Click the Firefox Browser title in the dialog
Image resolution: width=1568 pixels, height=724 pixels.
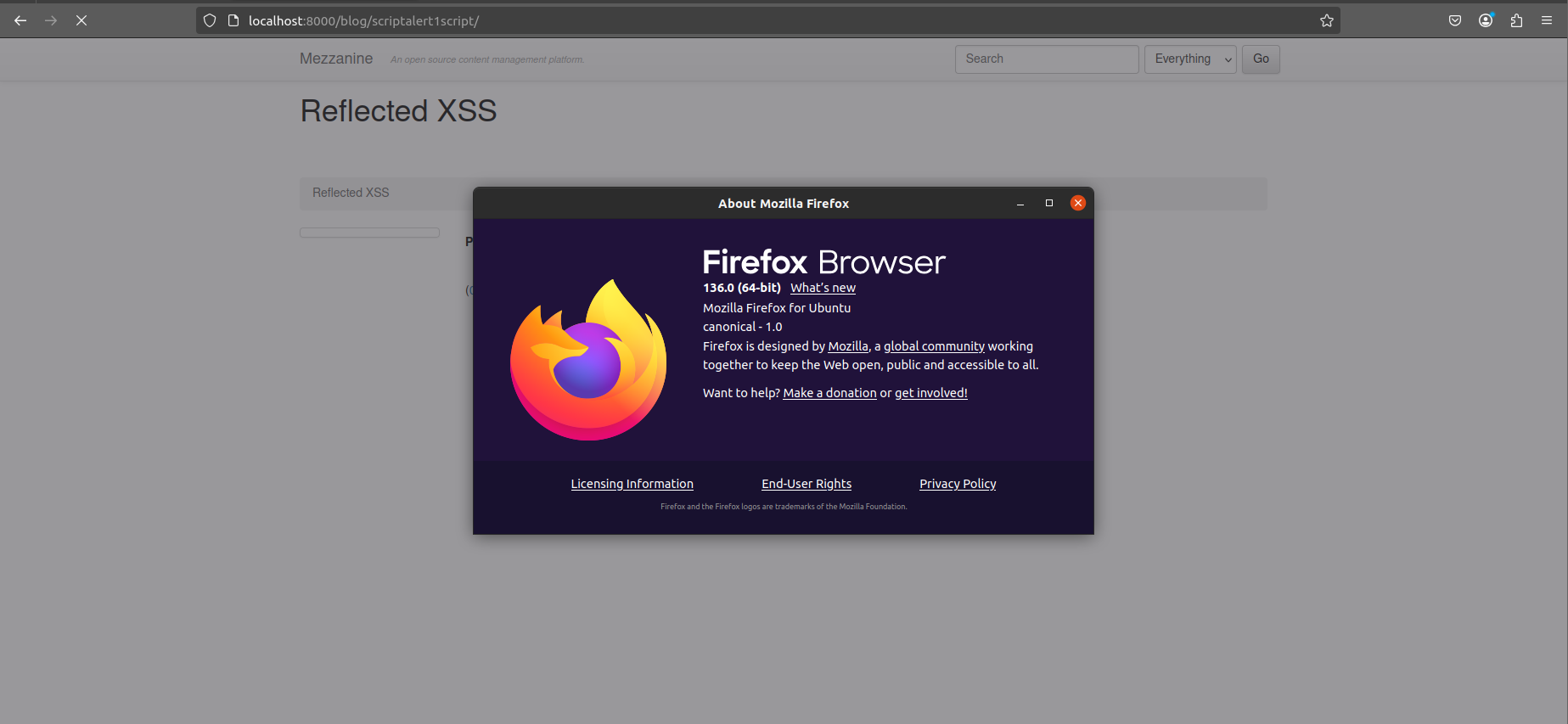pyautogui.click(x=823, y=262)
